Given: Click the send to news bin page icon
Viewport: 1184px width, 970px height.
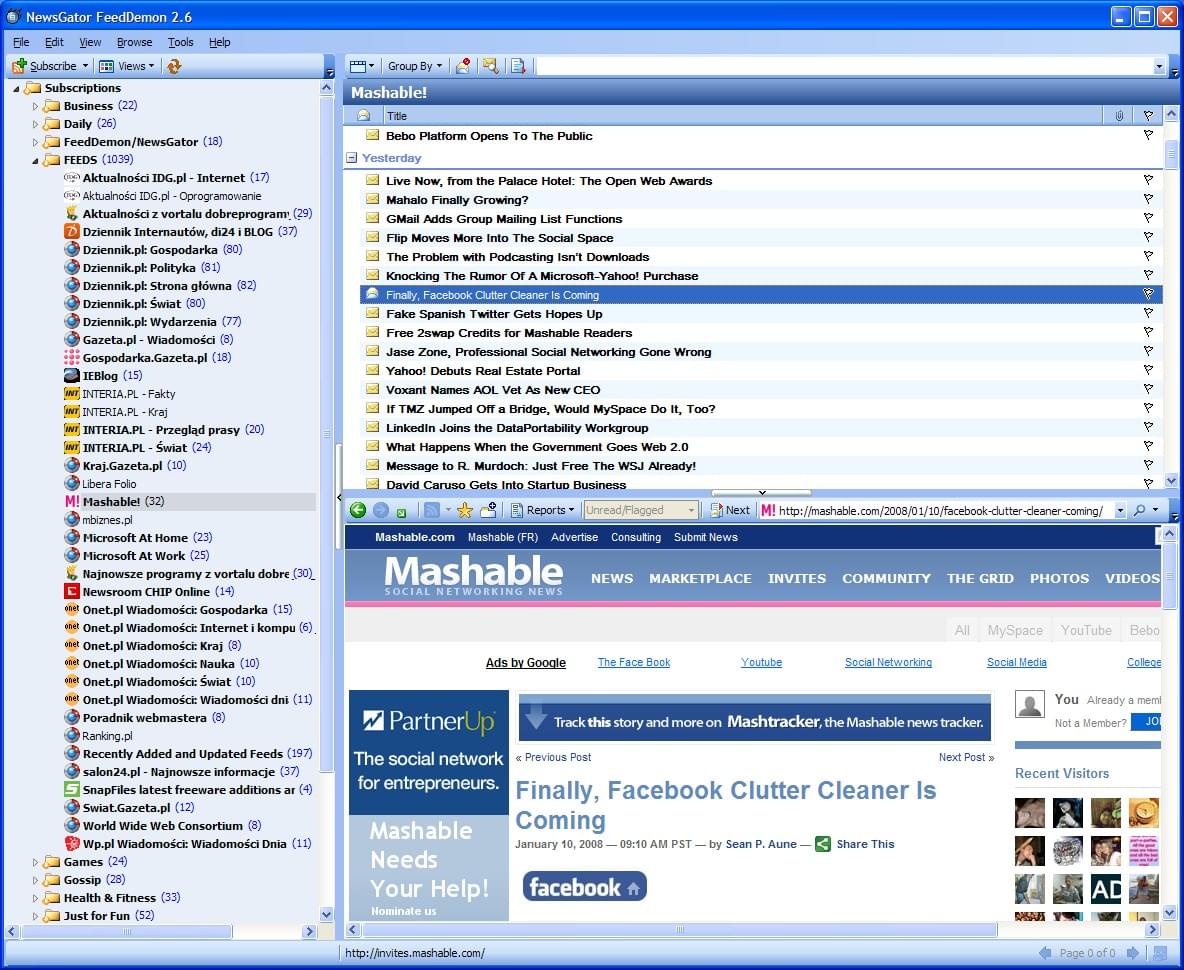Looking at the screenshot, I should tap(518, 66).
